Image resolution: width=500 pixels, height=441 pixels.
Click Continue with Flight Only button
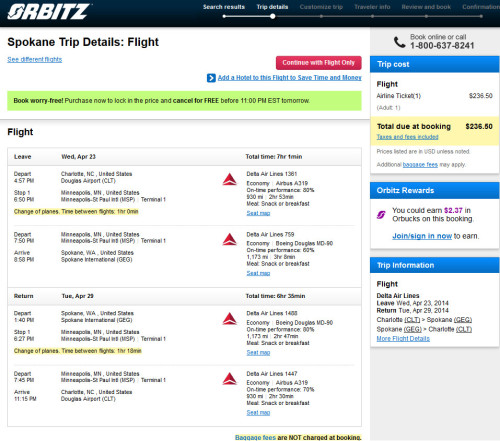pyautogui.click(x=319, y=63)
